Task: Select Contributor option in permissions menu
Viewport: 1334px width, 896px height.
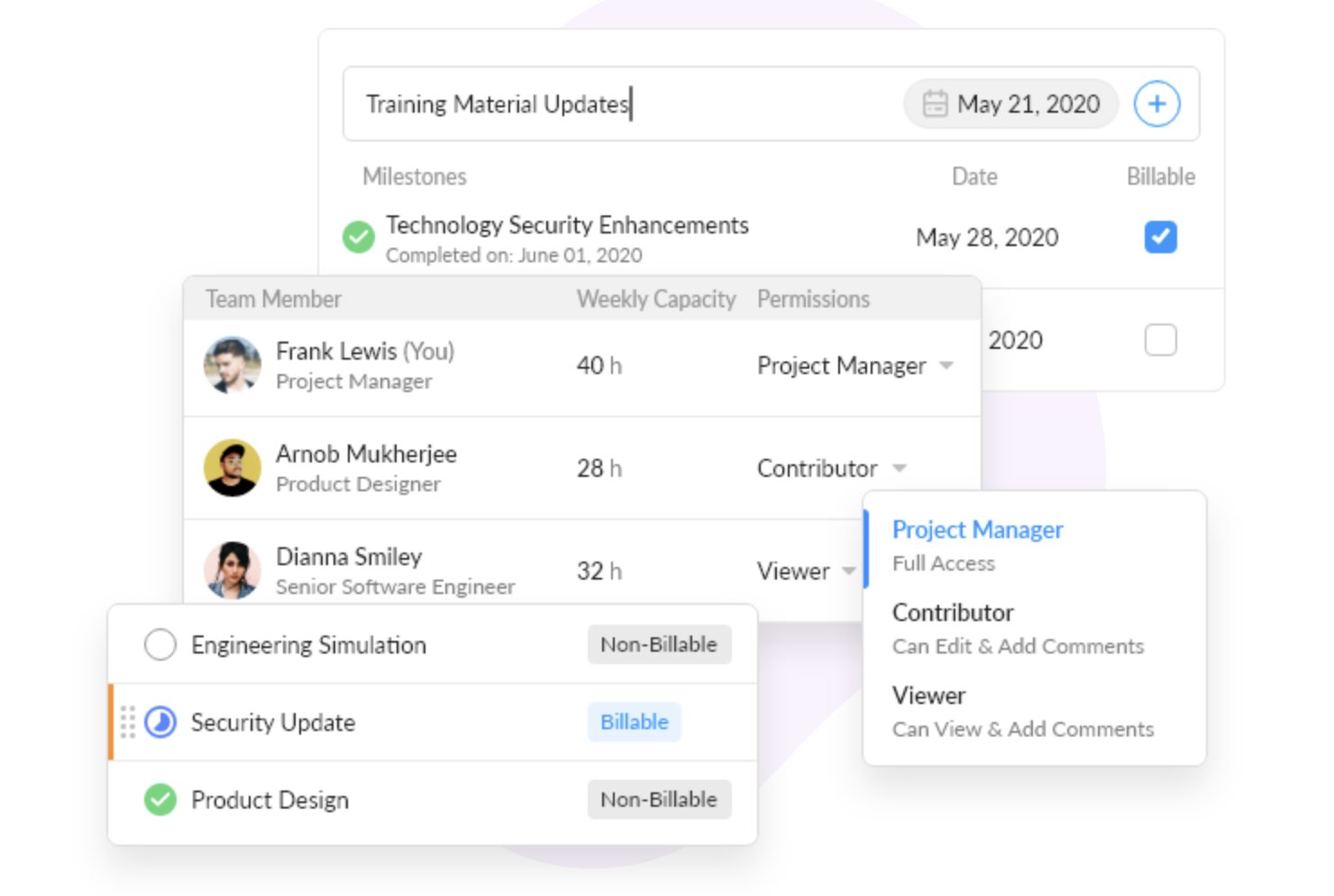Action: pos(953,614)
